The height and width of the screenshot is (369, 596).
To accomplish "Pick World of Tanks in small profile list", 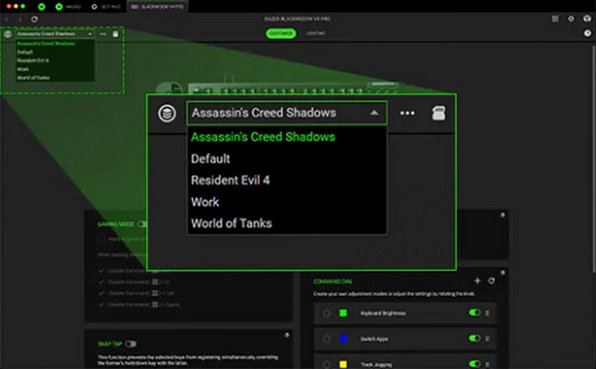I will point(33,78).
